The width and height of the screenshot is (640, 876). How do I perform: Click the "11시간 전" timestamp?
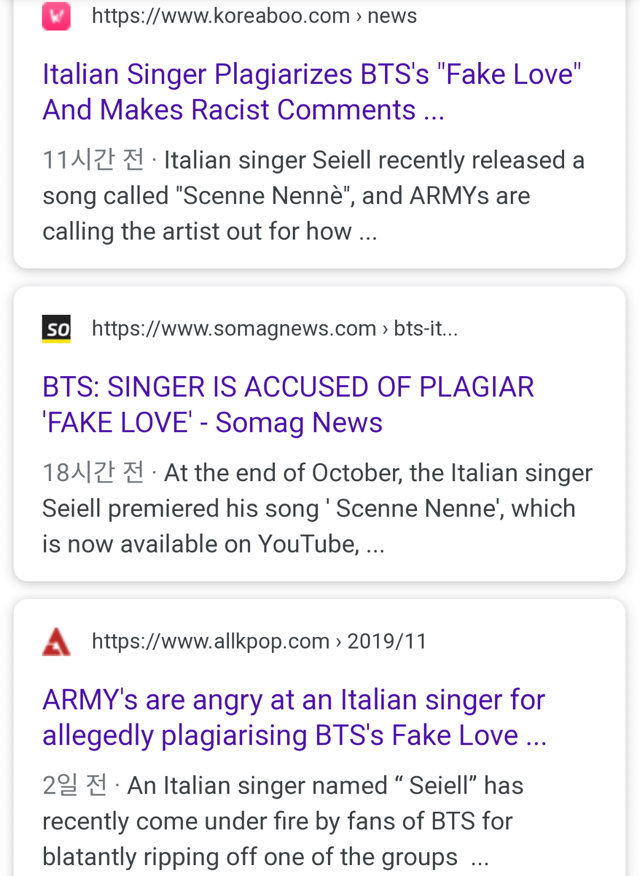[93, 160]
